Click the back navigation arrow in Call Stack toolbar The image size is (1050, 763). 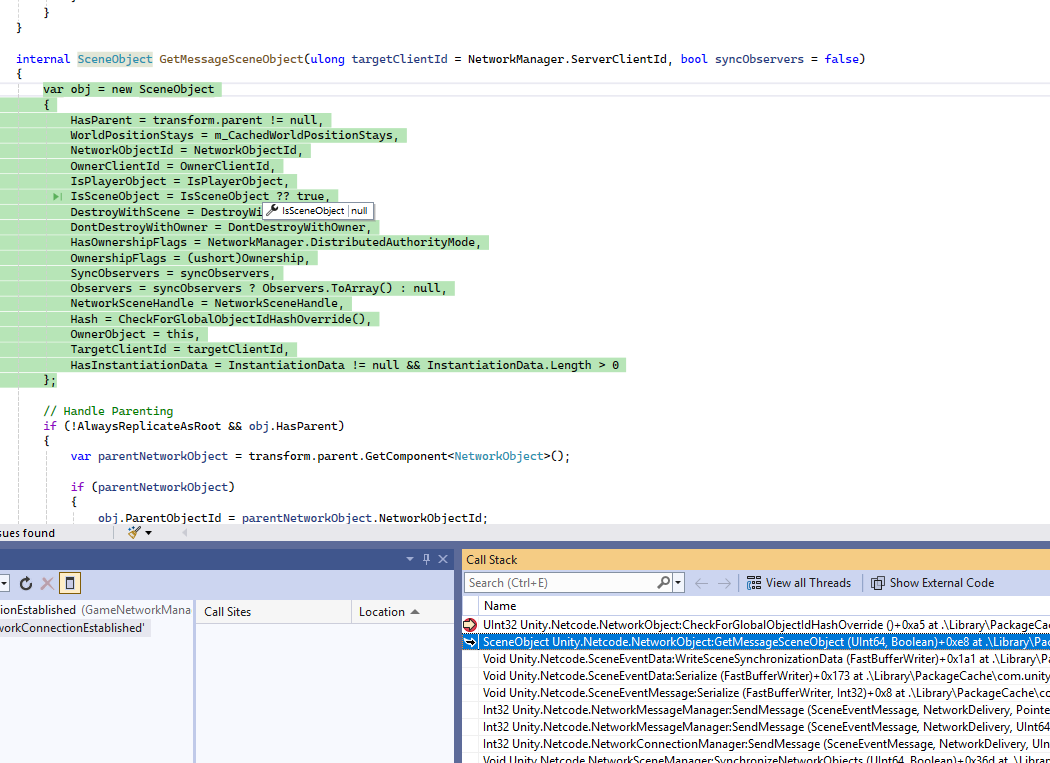click(x=700, y=583)
